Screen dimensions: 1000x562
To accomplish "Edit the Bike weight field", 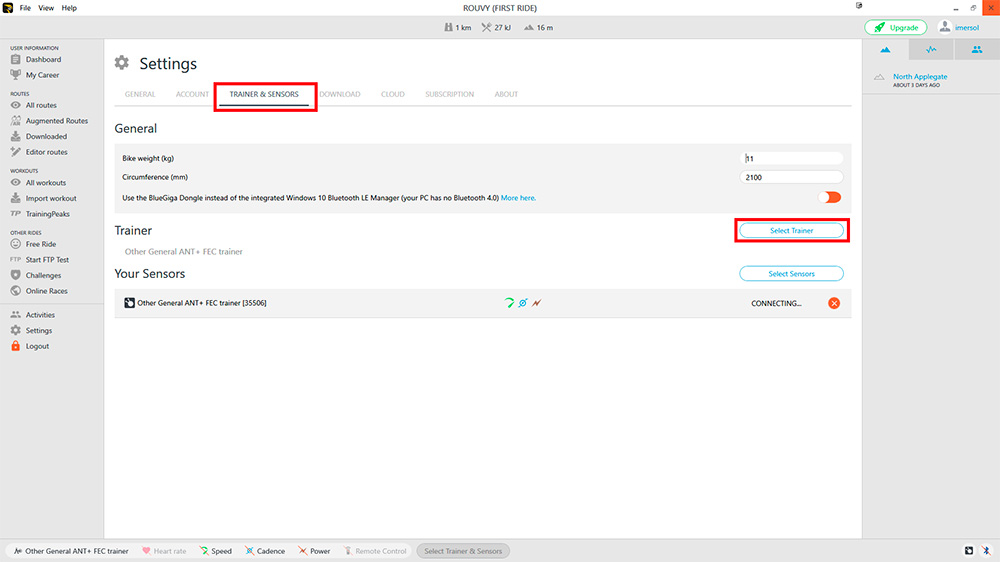I will 791,158.
